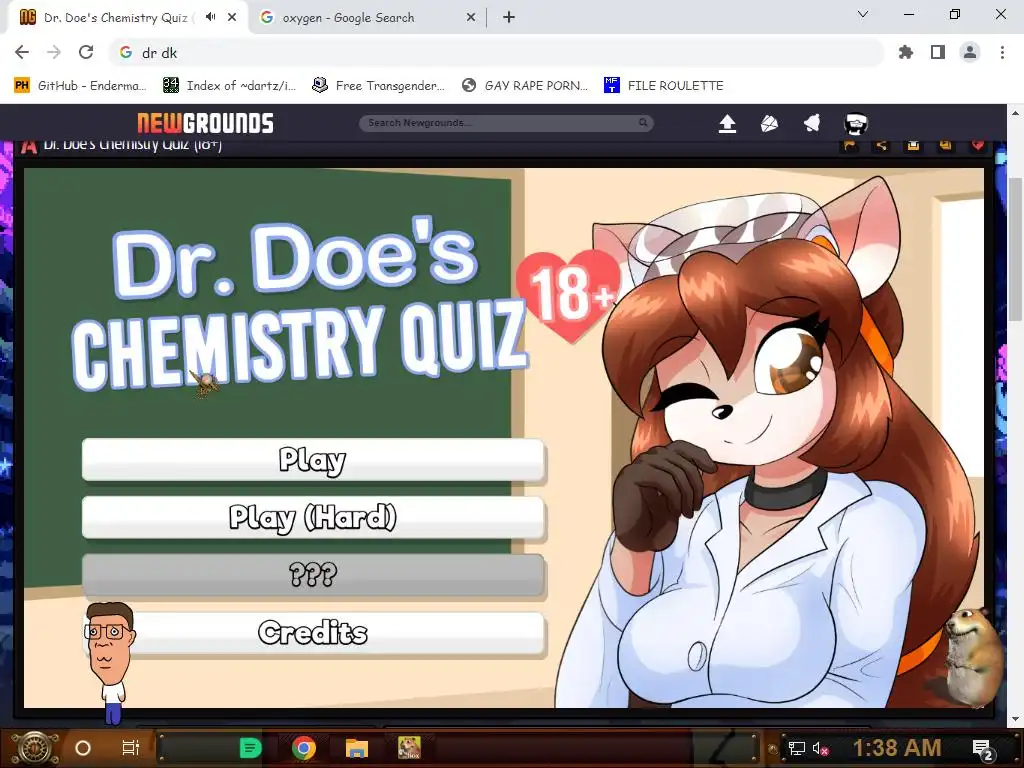
Task: Click the page vertical scrollbar thumb
Action: [1015, 249]
